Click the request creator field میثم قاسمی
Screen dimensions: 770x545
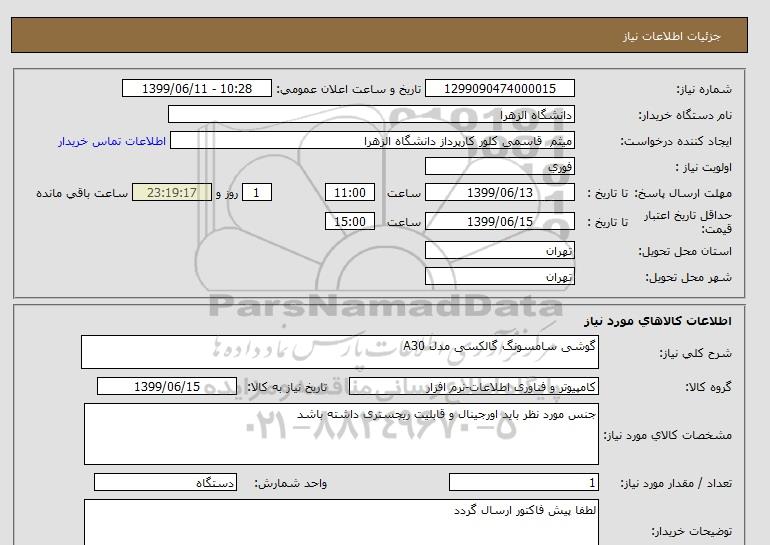372,140
